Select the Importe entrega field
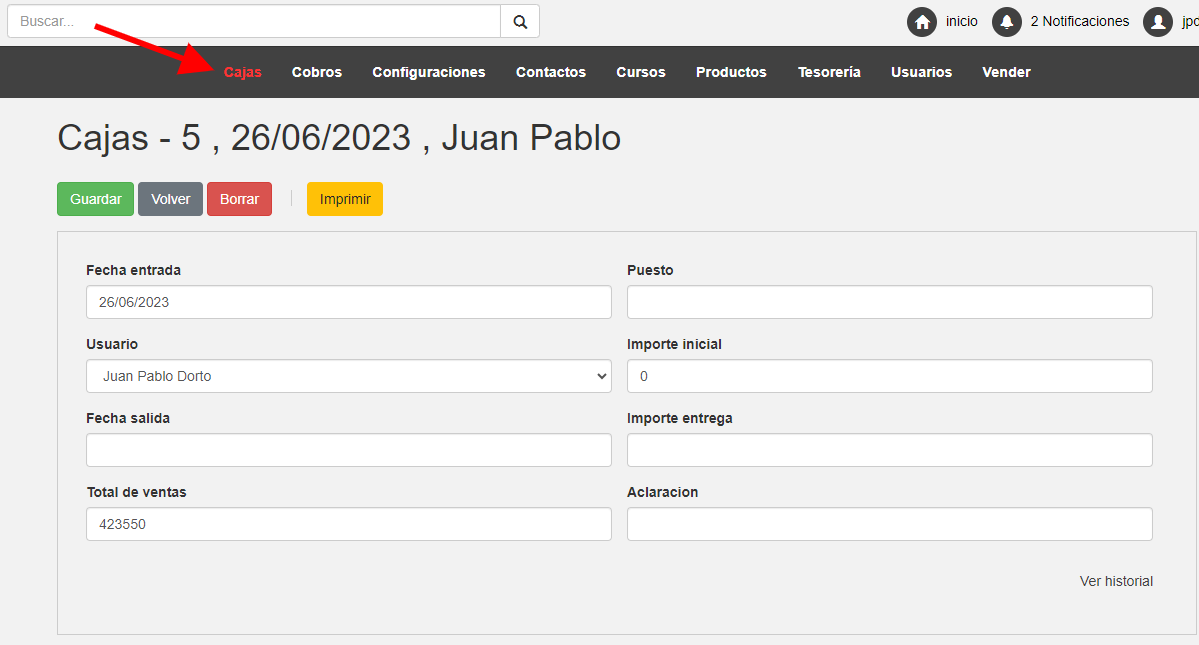The image size is (1199, 645). pyautogui.click(x=889, y=450)
